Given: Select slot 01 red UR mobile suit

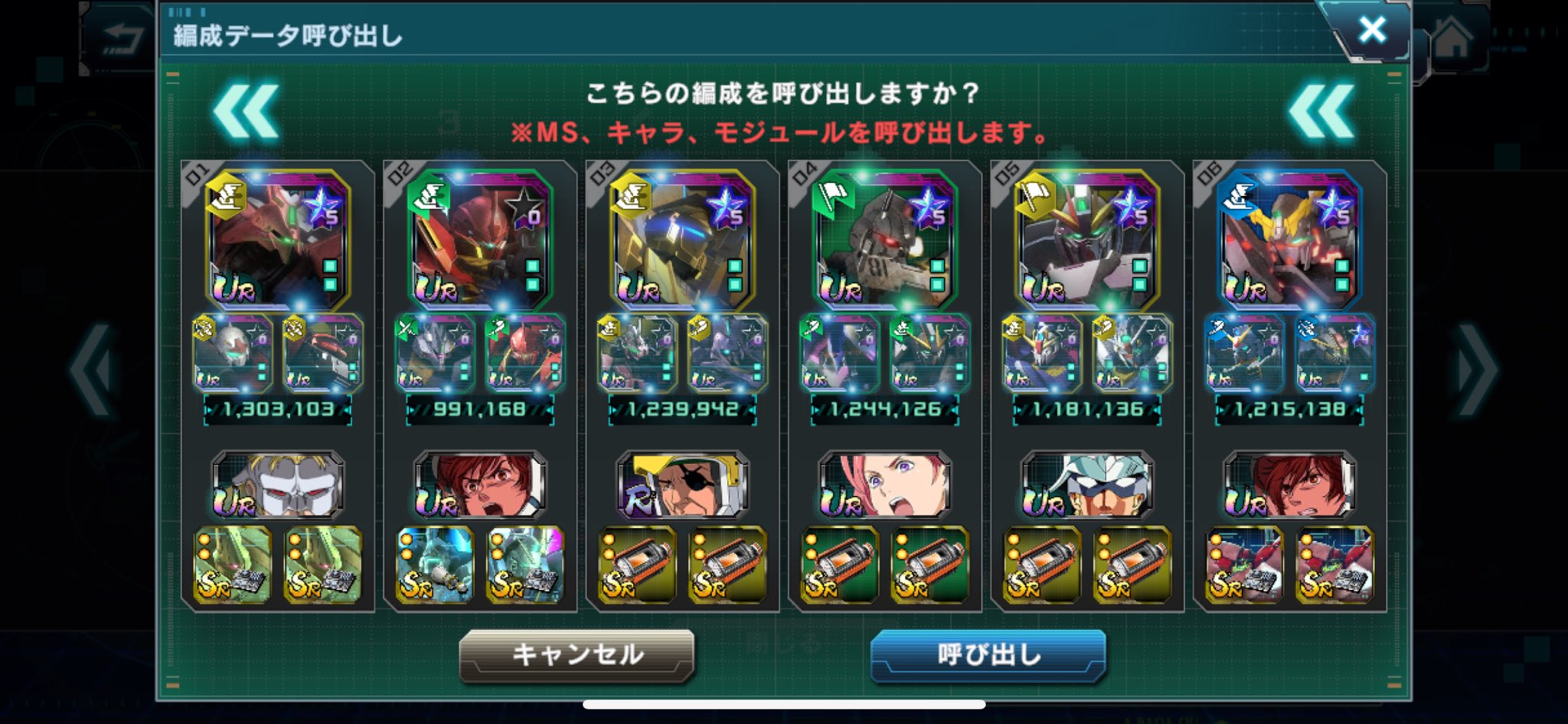Looking at the screenshot, I should (278, 239).
